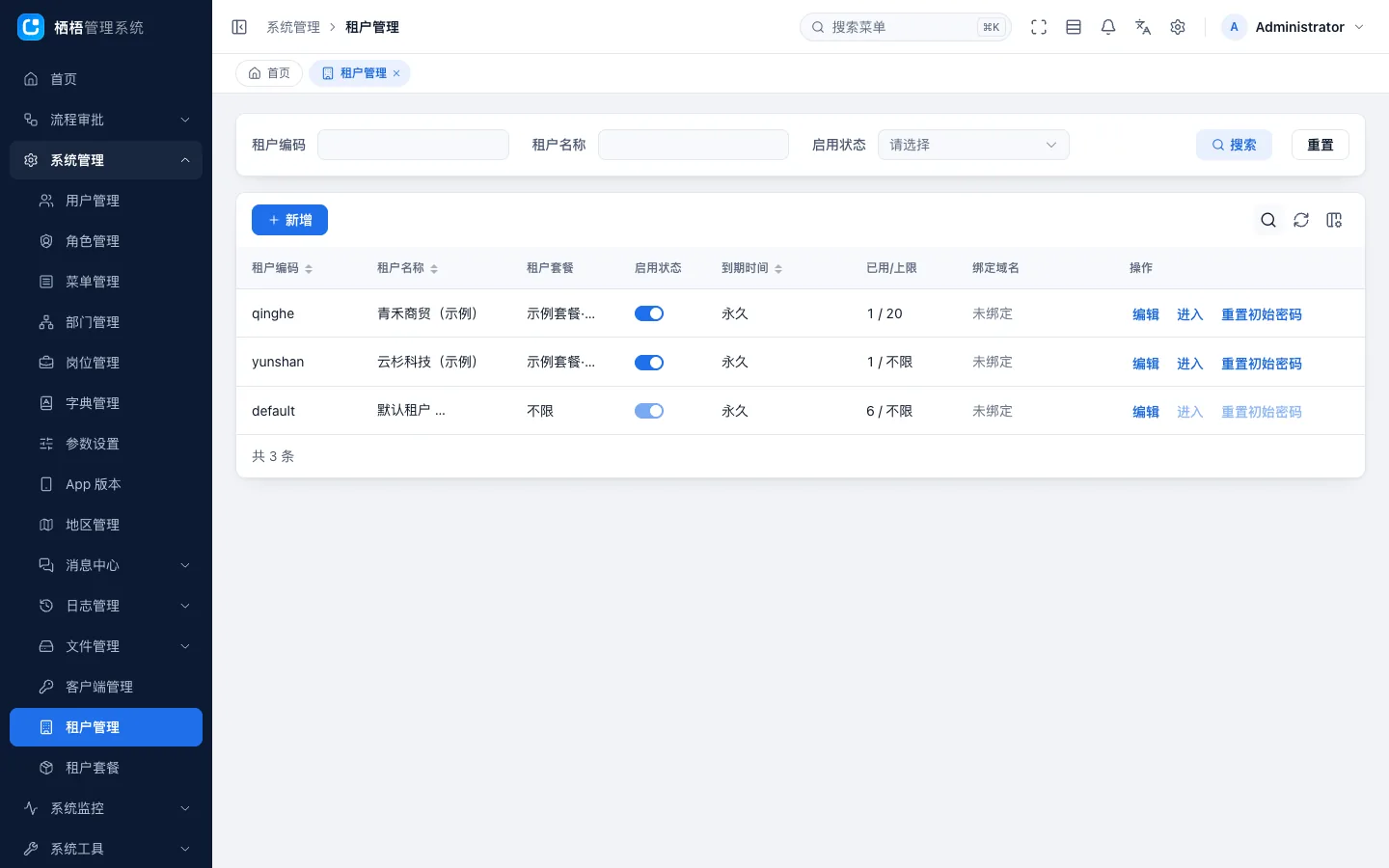Focus the 租户名称 input field
This screenshot has height=868, width=1389.
tap(694, 145)
